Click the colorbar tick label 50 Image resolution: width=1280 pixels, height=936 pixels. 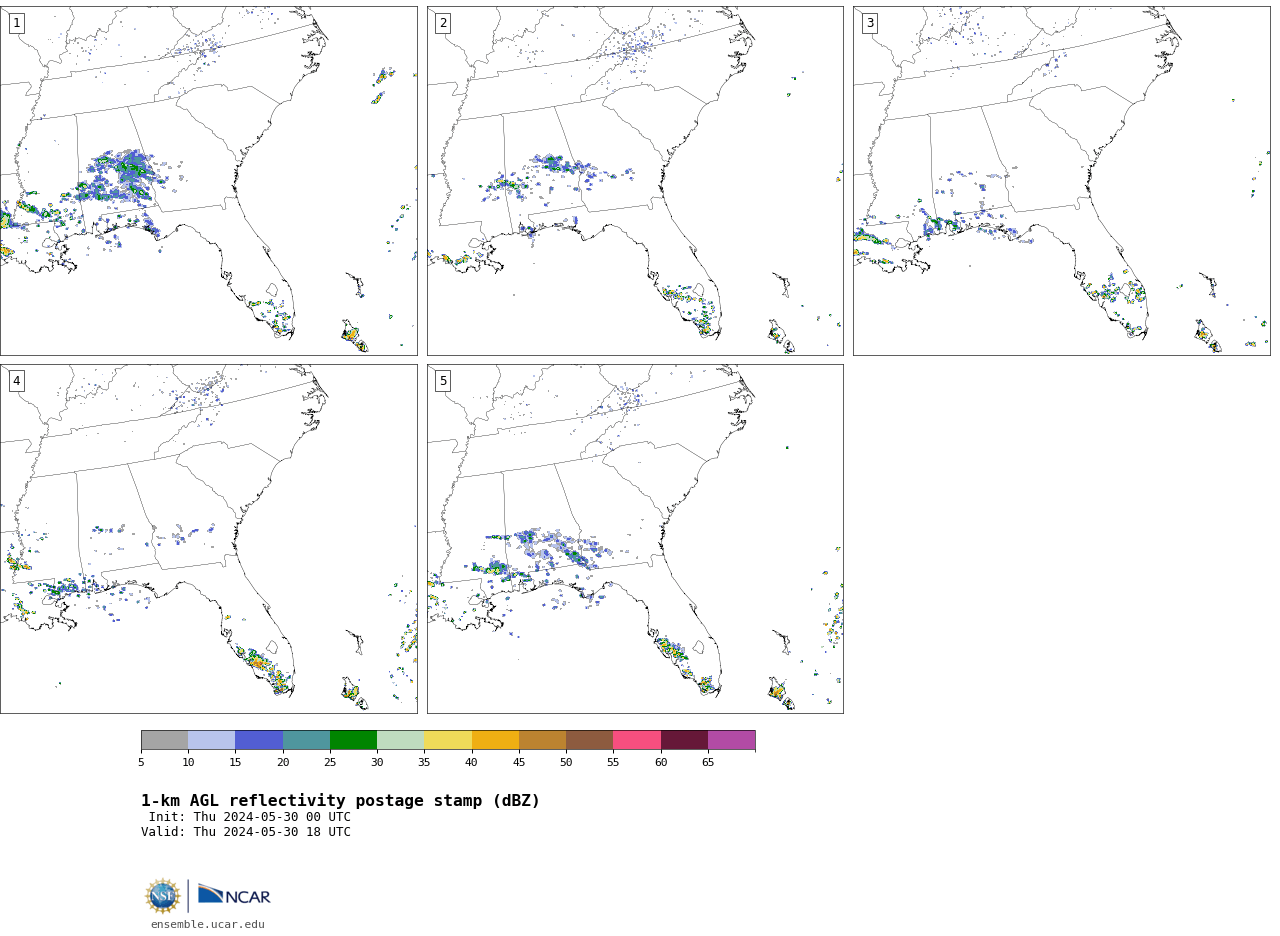pos(566,763)
